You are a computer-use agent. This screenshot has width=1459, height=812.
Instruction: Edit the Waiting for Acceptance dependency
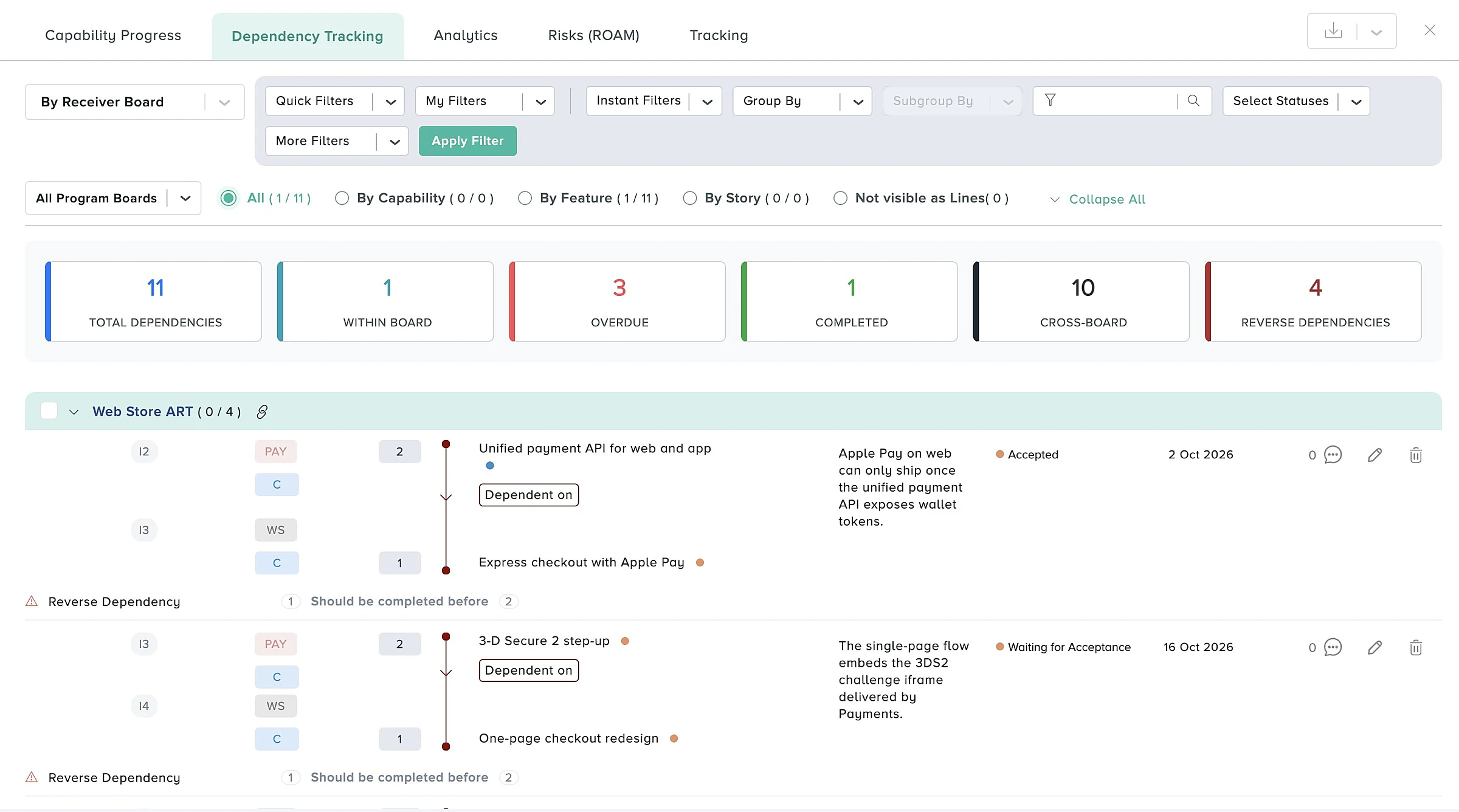(x=1374, y=647)
